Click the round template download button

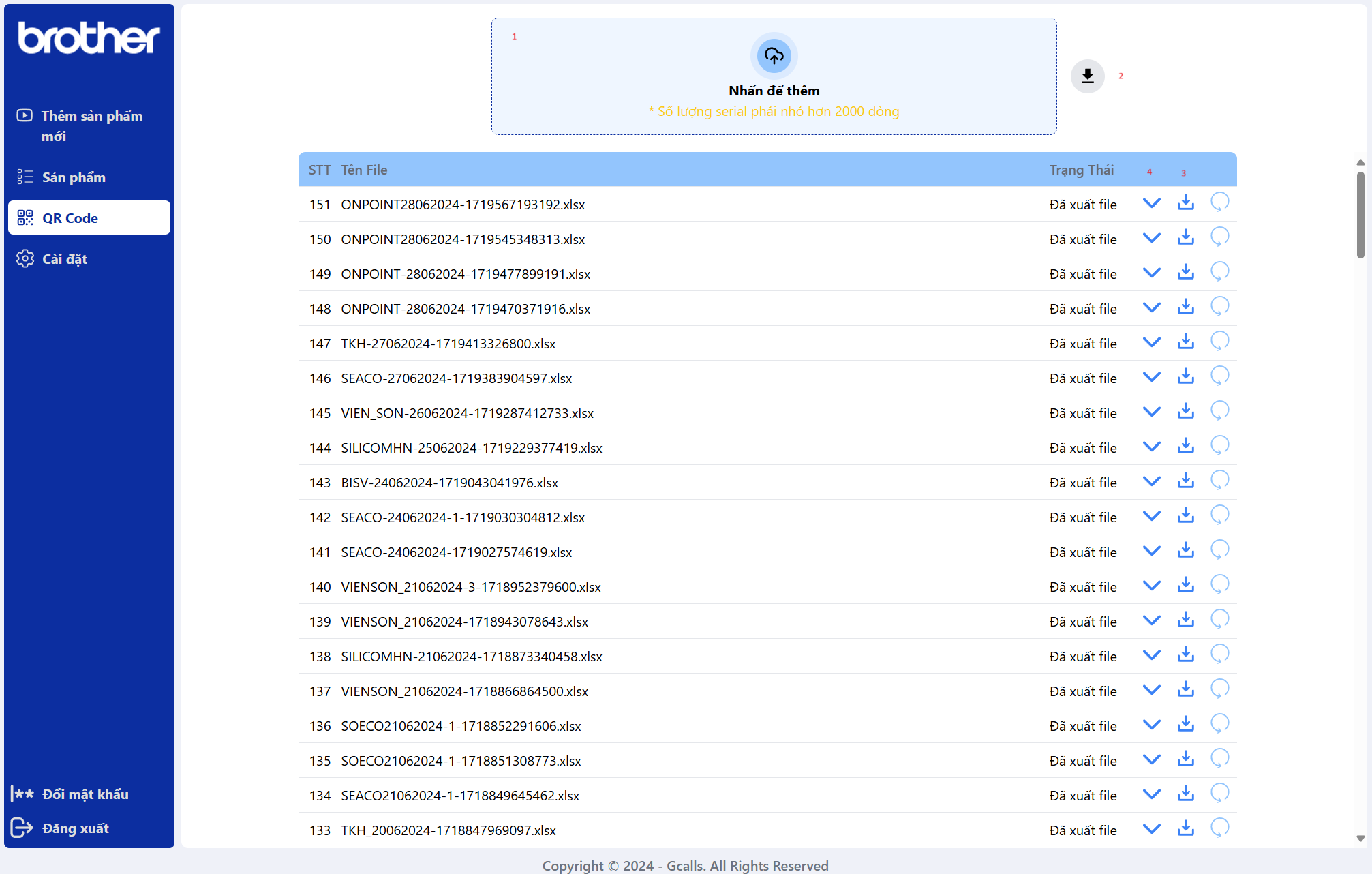(x=1087, y=76)
